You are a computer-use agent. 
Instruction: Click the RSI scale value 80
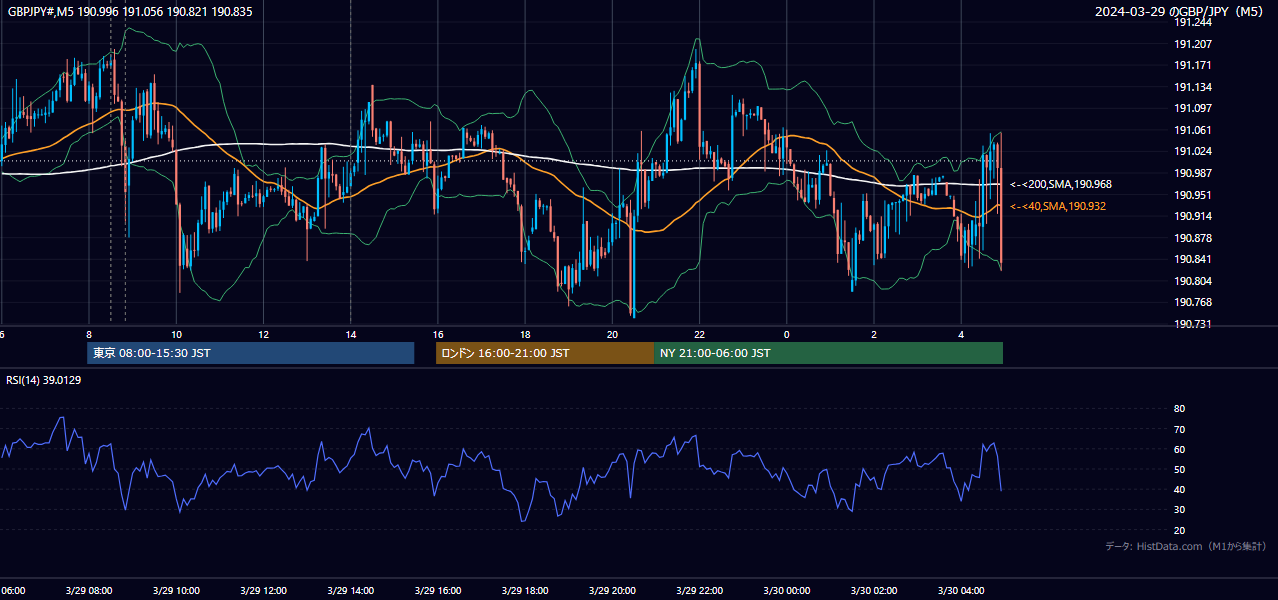click(1179, 409)
